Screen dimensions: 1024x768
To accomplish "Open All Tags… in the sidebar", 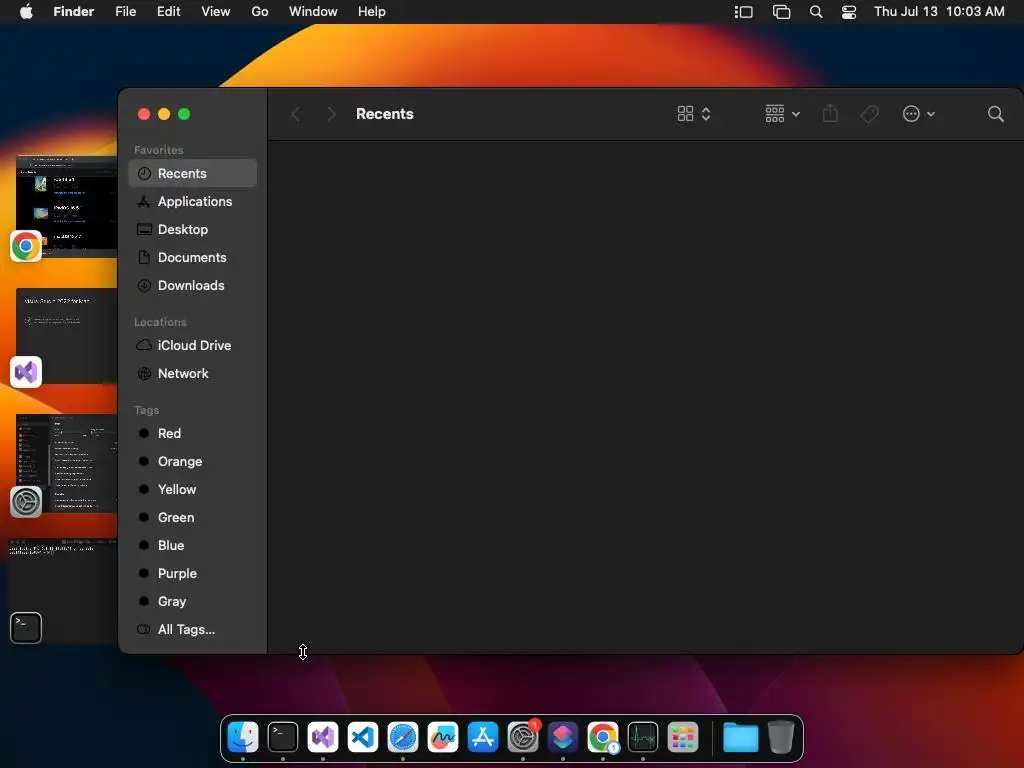I will coord(193,630).
